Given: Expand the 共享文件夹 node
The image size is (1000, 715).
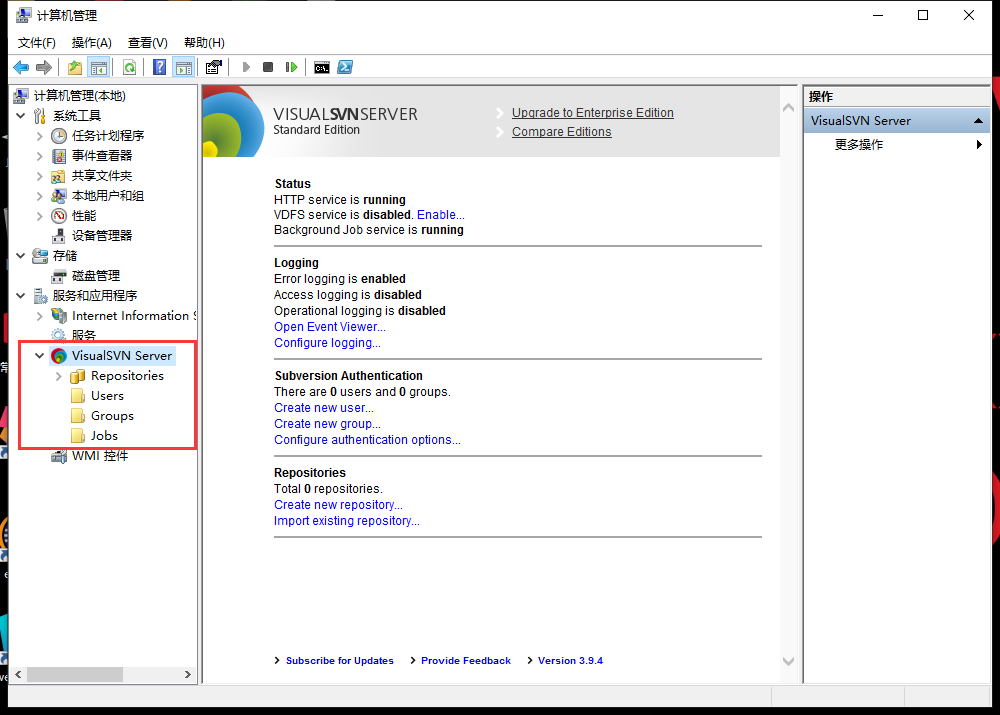Looking at the screenshot, I should 40,176.
